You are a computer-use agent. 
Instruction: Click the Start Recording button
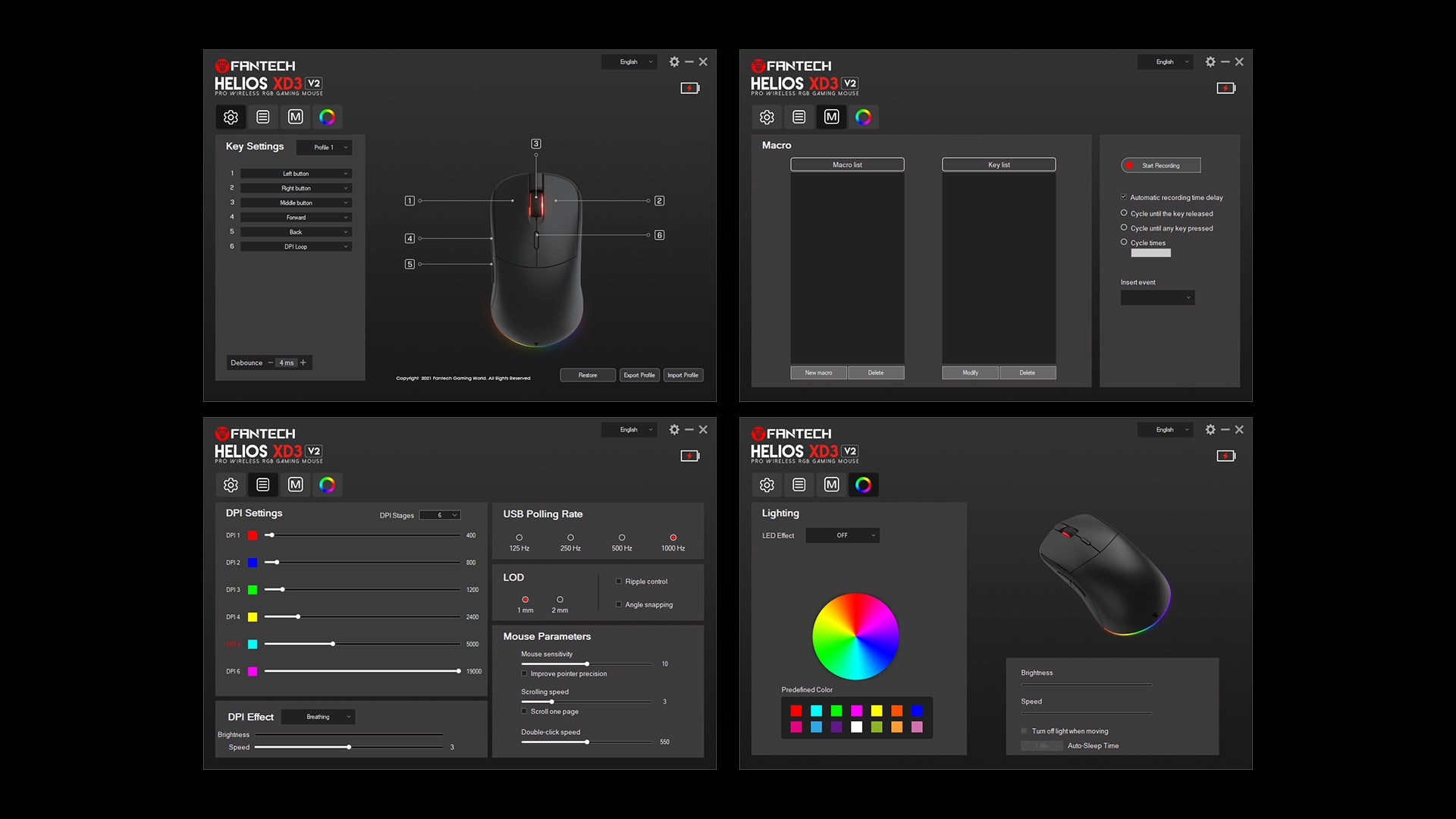[x=1160, y=165]
